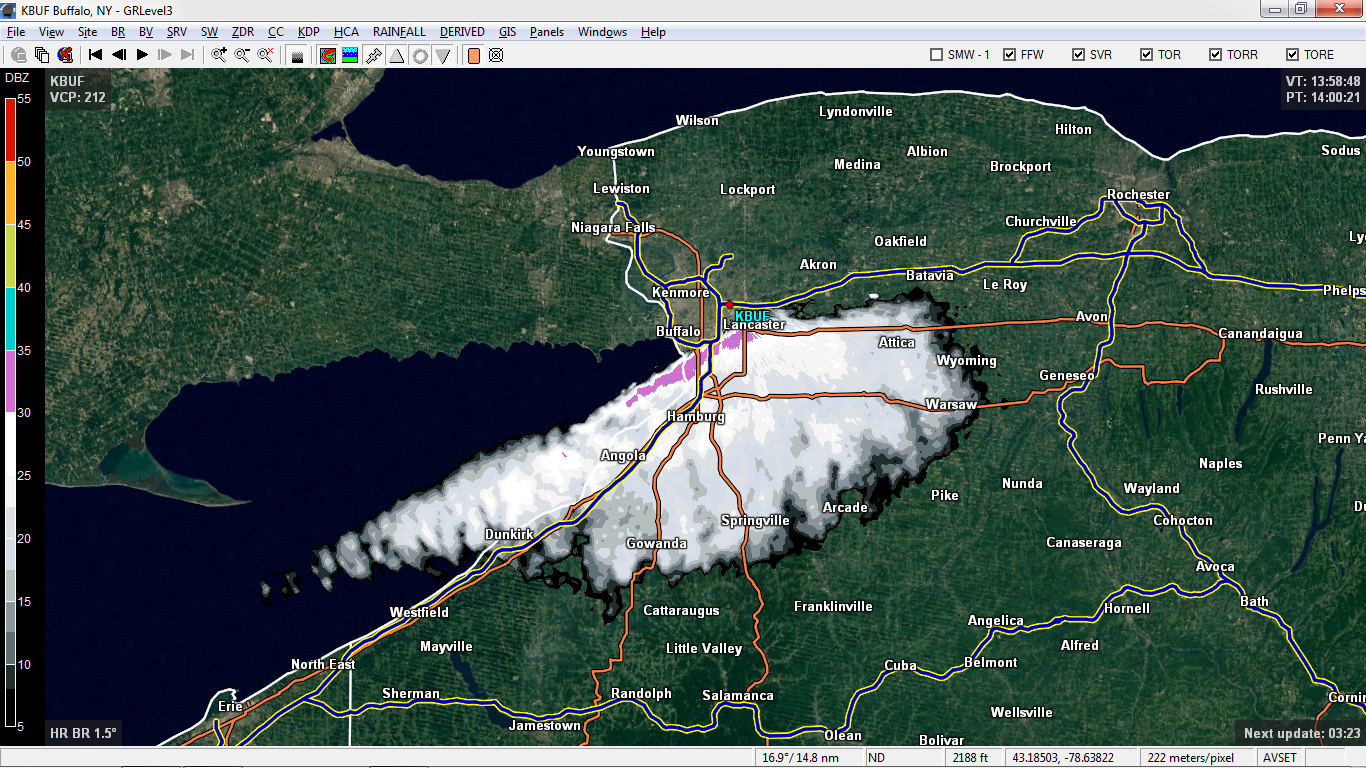Enable the SMW - 1 checkbox
The image size is (1366, 768).
(937, 55)
